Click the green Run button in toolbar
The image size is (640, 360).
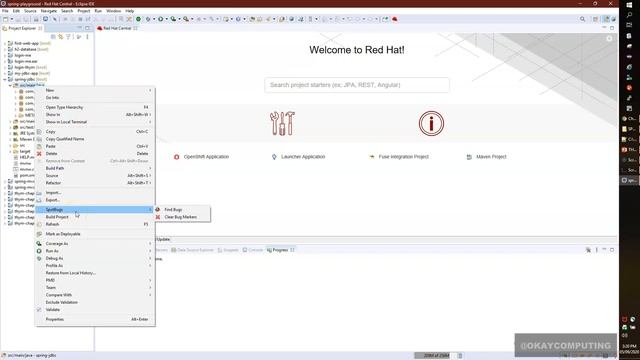point(161,19)
